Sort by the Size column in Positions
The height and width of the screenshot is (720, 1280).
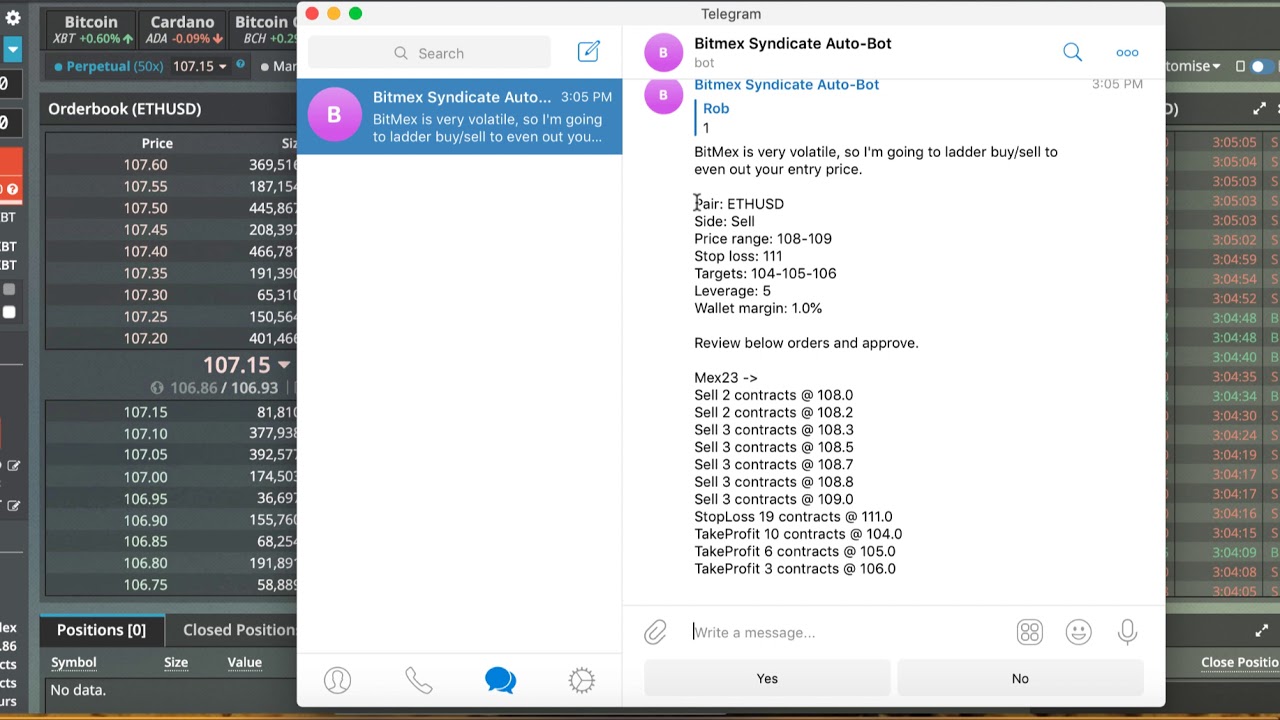[x=176, y=662]
